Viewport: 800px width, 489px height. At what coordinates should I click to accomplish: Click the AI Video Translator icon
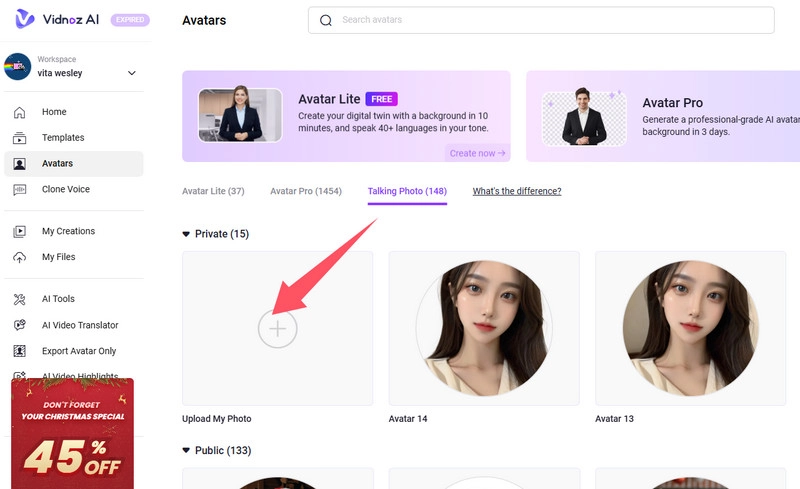[x=20, y=325]
